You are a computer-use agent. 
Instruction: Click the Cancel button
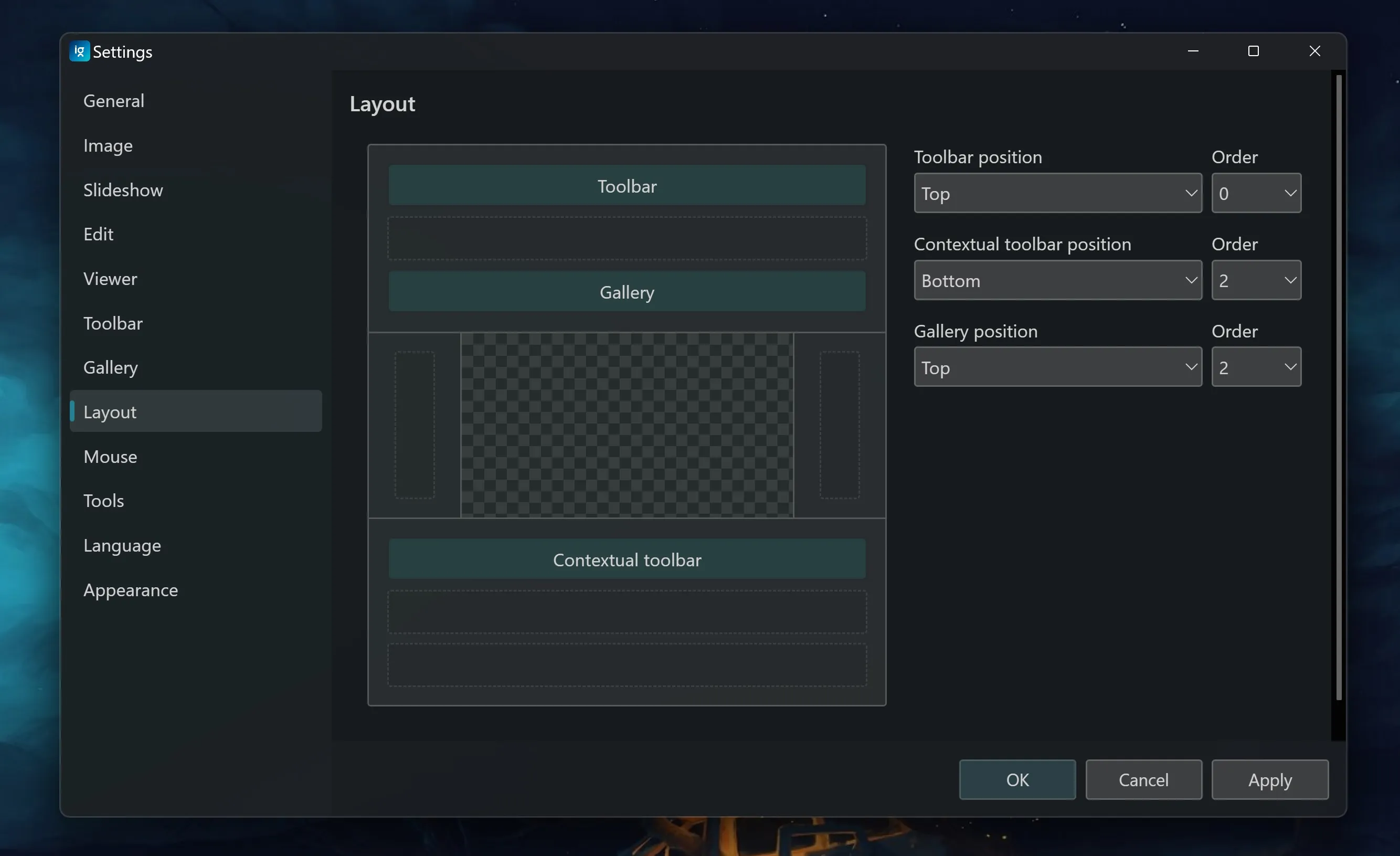(x=1143, y=779)
